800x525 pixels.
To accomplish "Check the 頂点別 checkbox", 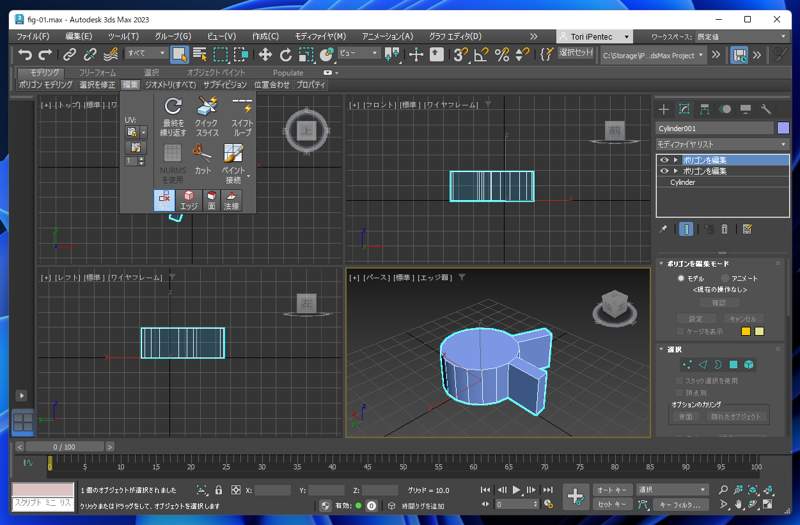I will tap(679, 392).
